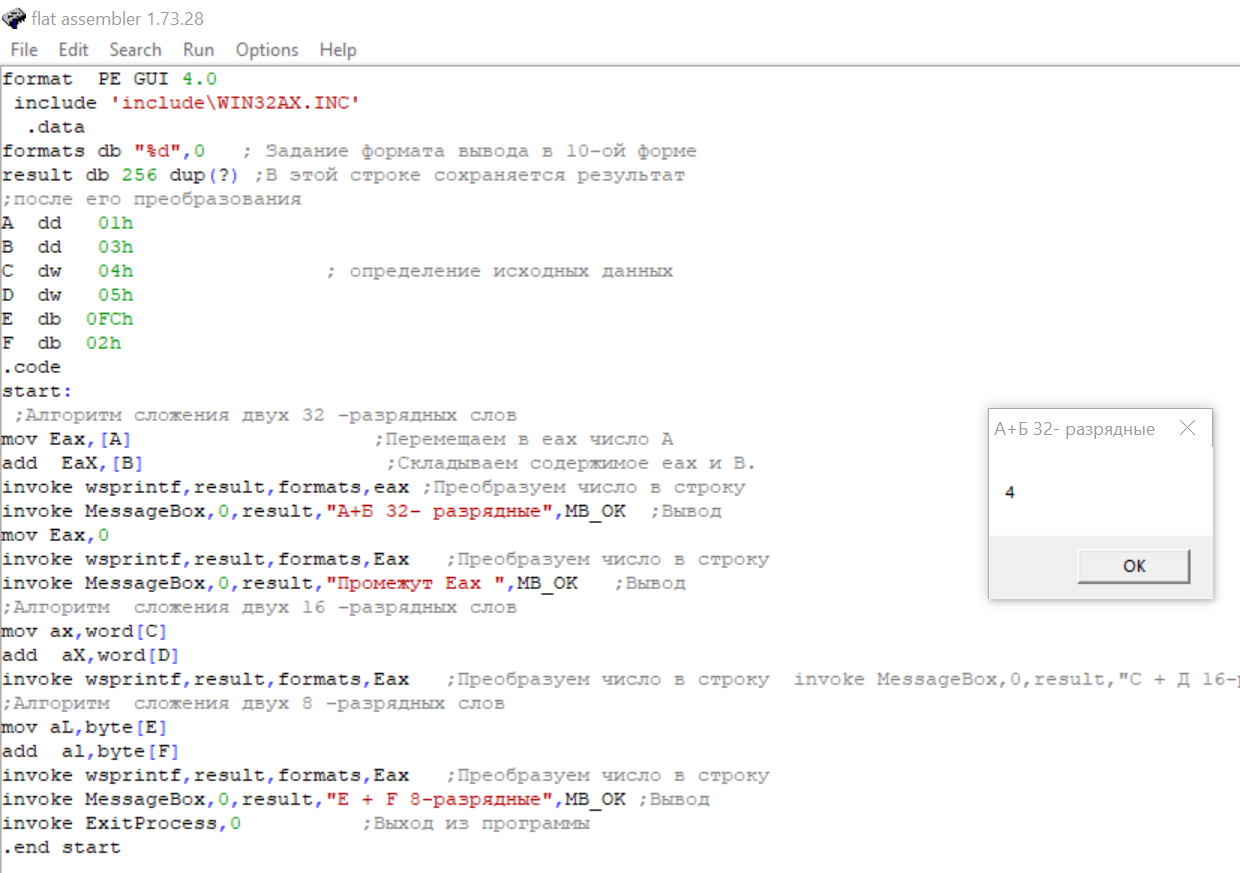Click the E db 0FCh data line

coord(68,319)
